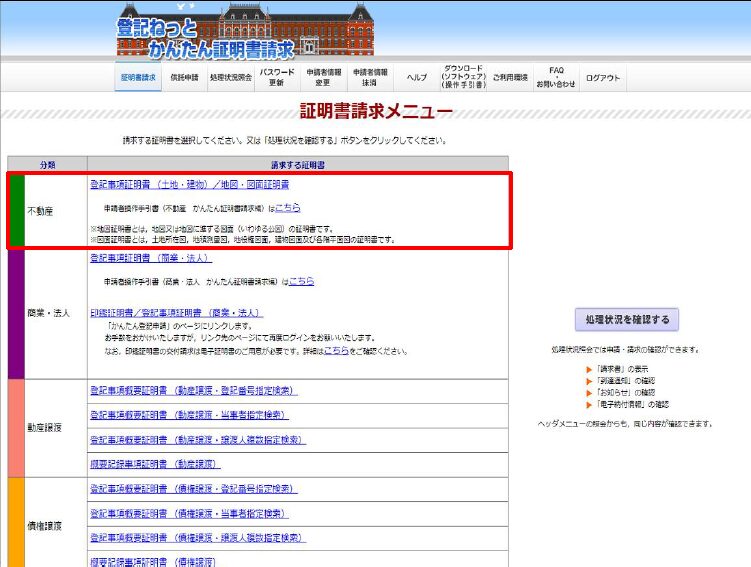The height and width of the screenshot is (567, 751).
Task: Open 登記事項証明書（土地・建物）／地図・図面証明書 link
Action: 190,185
